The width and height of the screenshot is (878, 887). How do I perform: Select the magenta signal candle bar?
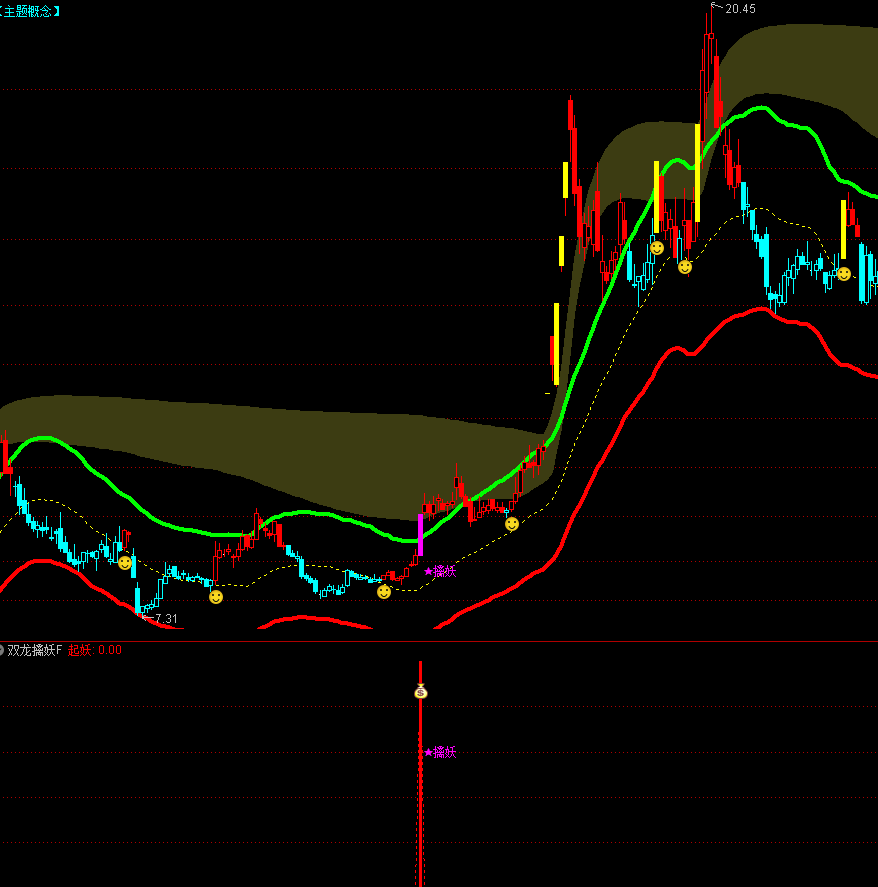[x=420, y=534]
